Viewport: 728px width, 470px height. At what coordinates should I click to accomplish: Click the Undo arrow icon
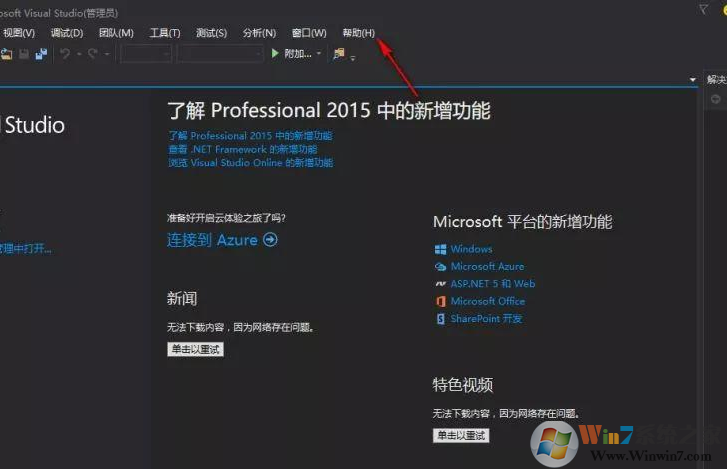click(65, 54)
